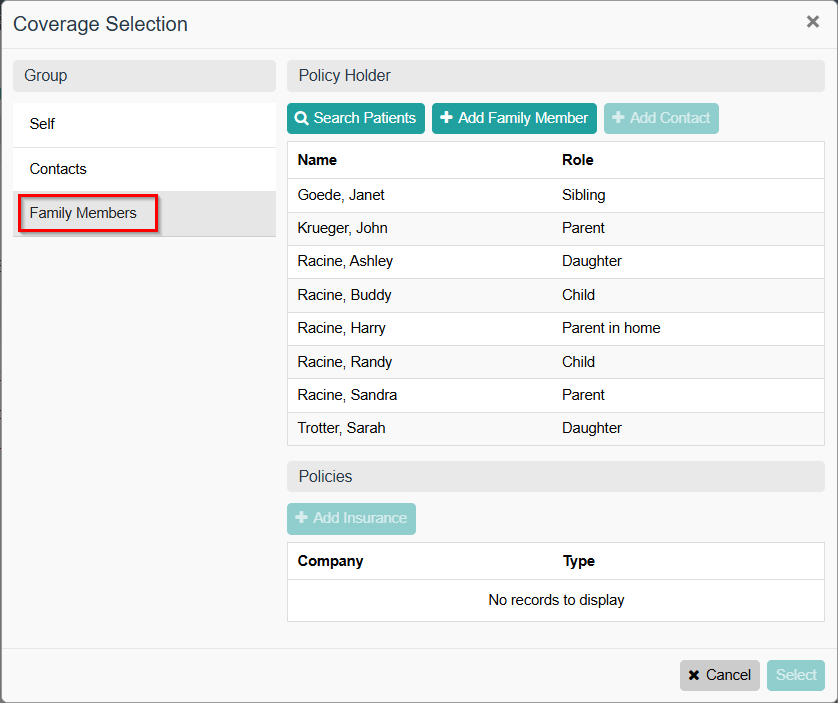This screenshot has width=838, height=703.
Task: Click the plus icon on Add Insurance
Action: (301, 518)
